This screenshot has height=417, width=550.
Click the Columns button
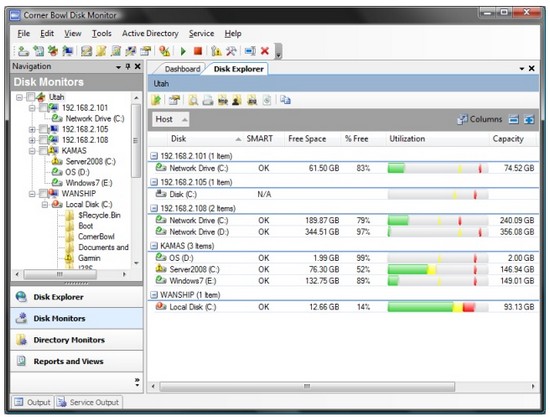click(x=480, y=120)
